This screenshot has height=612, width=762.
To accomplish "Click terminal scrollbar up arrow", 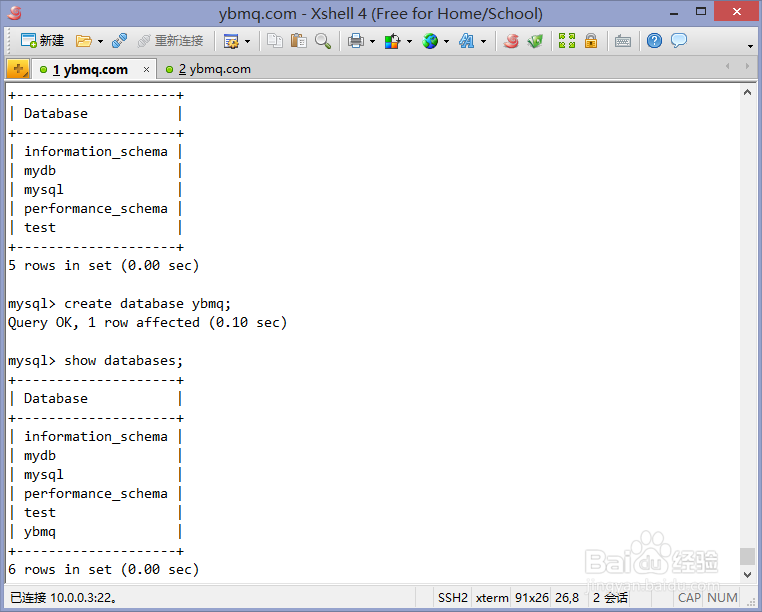I will pyautogui.click(x=747, y=92).
